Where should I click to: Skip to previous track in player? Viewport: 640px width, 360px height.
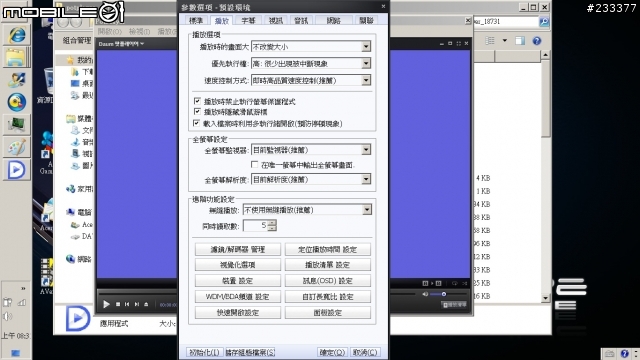pos(127,304)
